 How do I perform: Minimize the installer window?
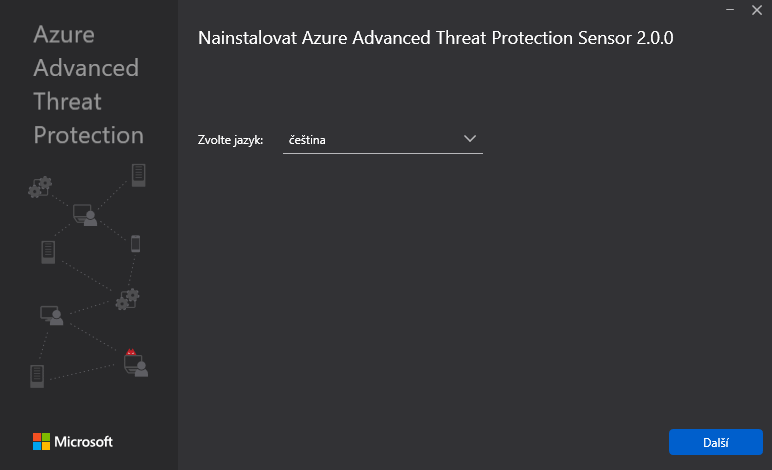(729, 9)
